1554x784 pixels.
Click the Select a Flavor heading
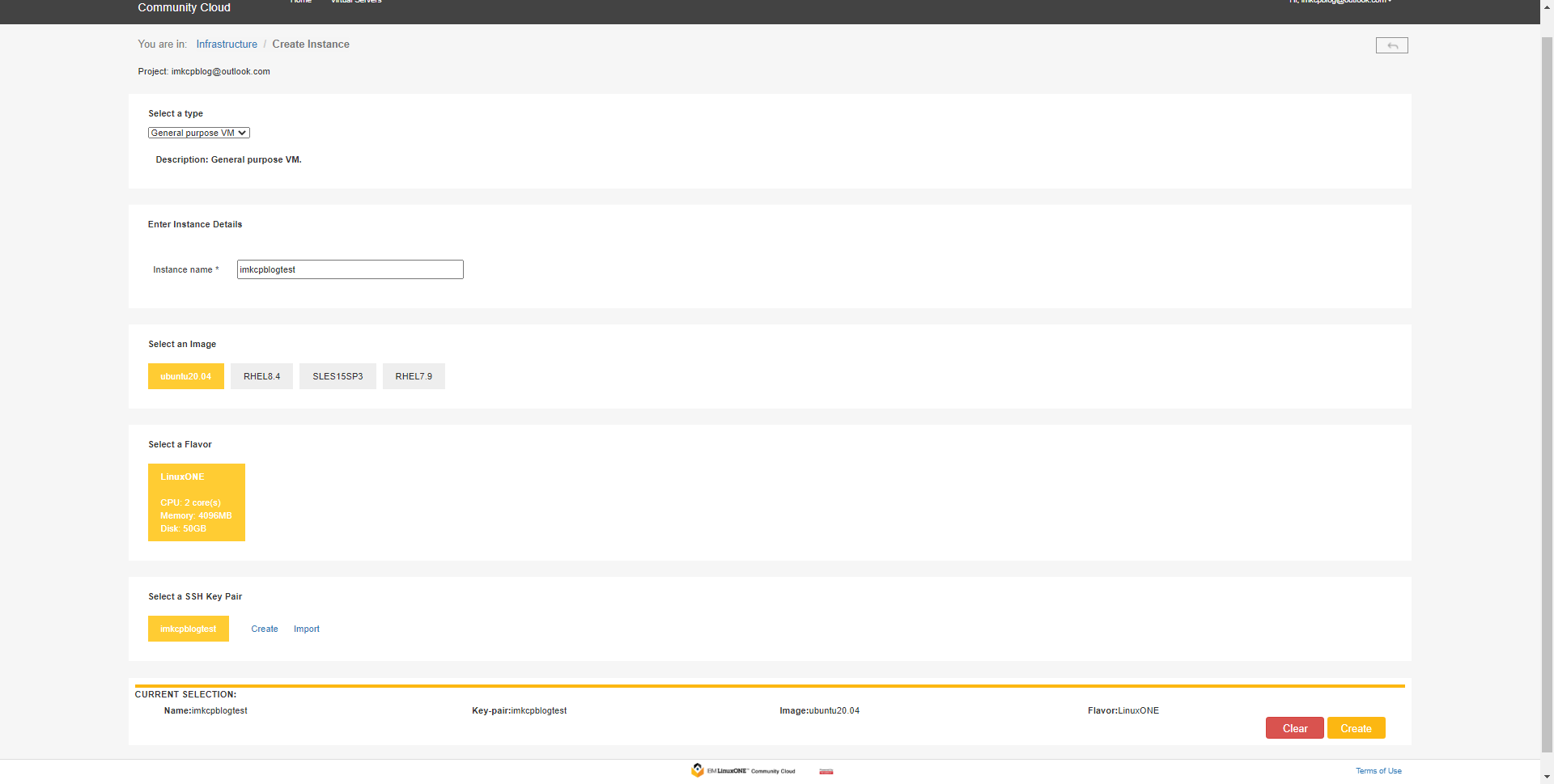click(x=180, y=444)
